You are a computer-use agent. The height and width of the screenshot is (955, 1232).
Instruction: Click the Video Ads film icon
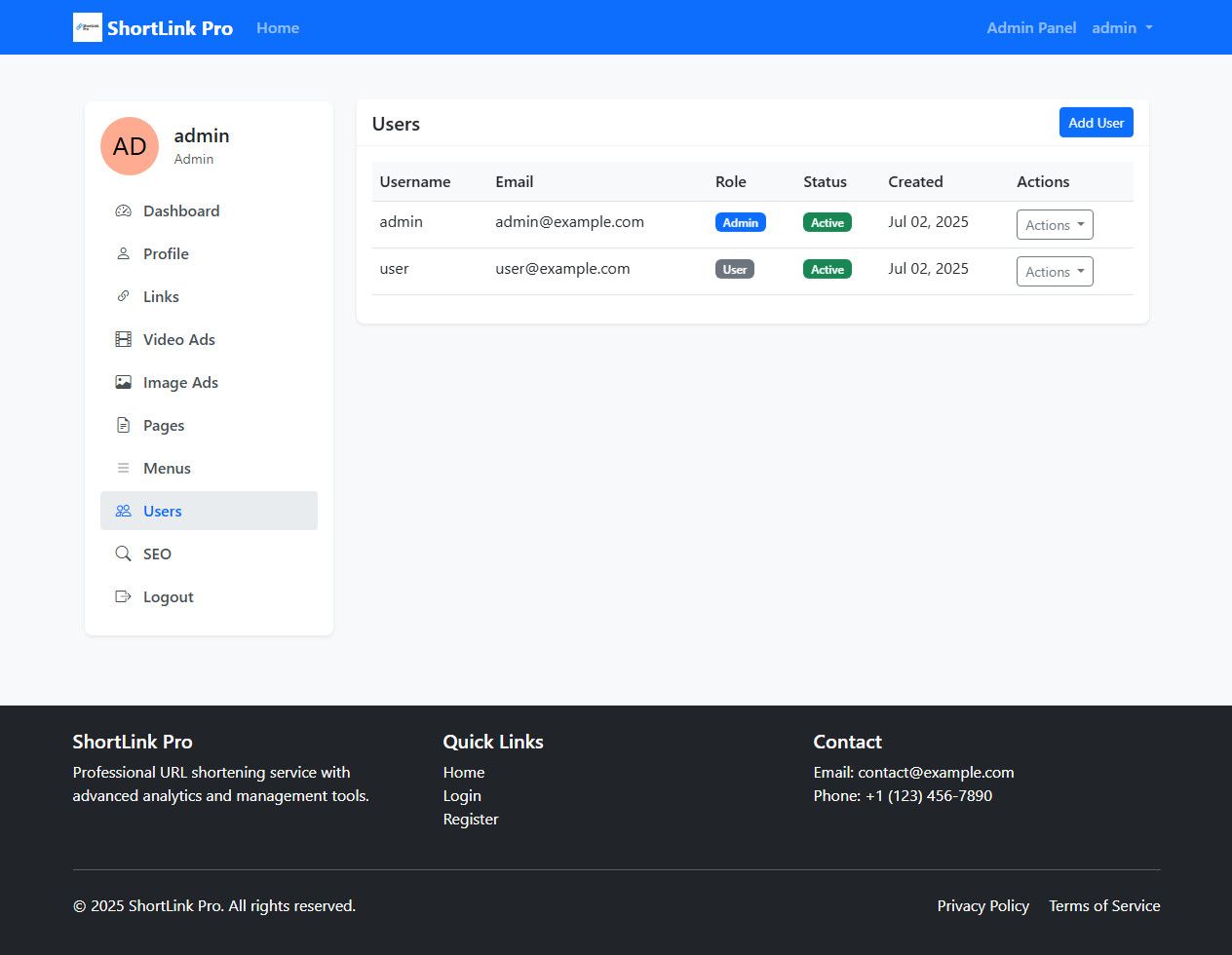pyautogui.click(x=123, y=339)
